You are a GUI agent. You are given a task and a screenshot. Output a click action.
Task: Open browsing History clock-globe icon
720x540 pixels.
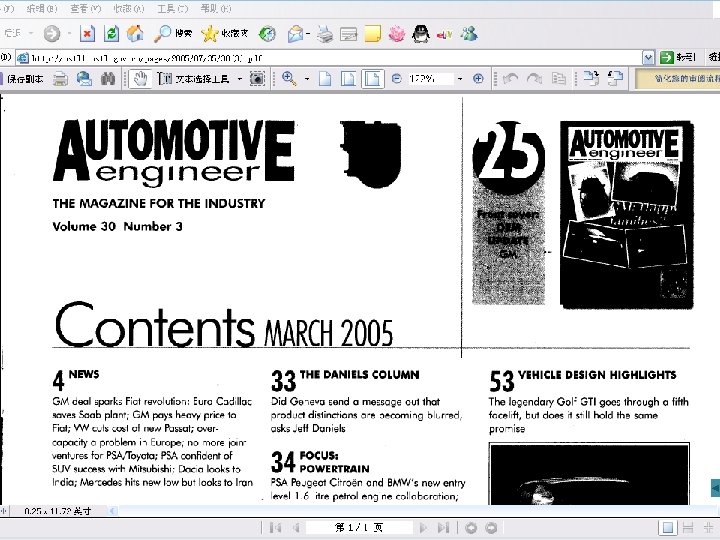pyautogui.click(x=267, y=34)
